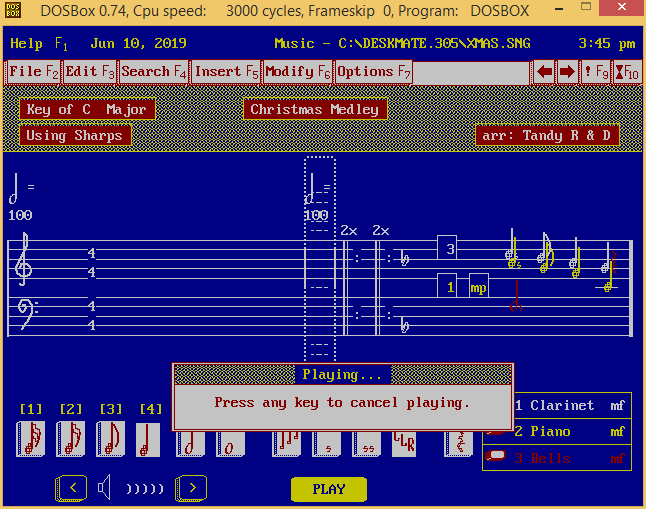Select the whole note palette button
Image resolution: width=646 pixels, height=509 pixels.
230,444
